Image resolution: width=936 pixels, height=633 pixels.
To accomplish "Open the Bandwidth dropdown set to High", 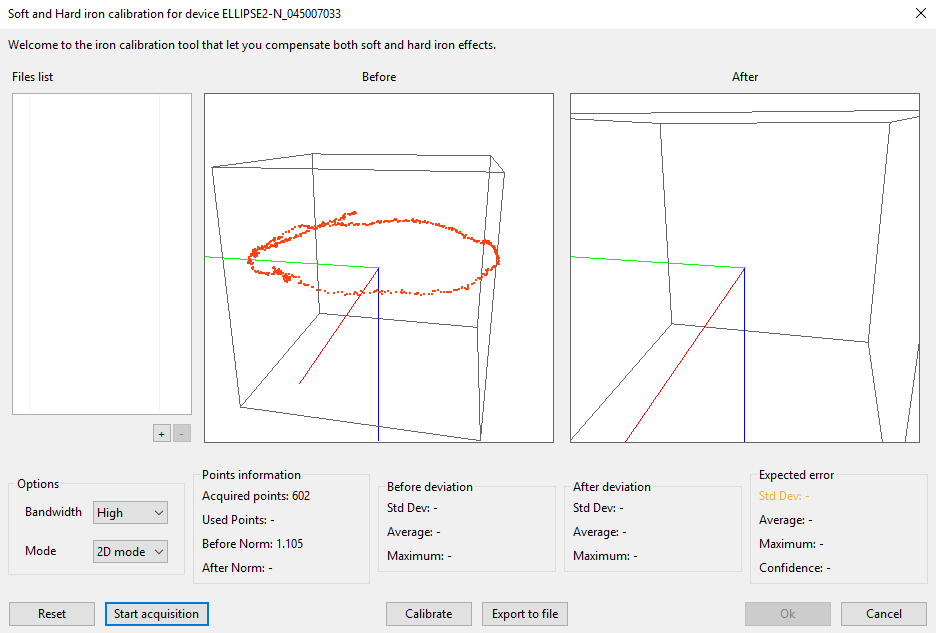I will 130,512.
